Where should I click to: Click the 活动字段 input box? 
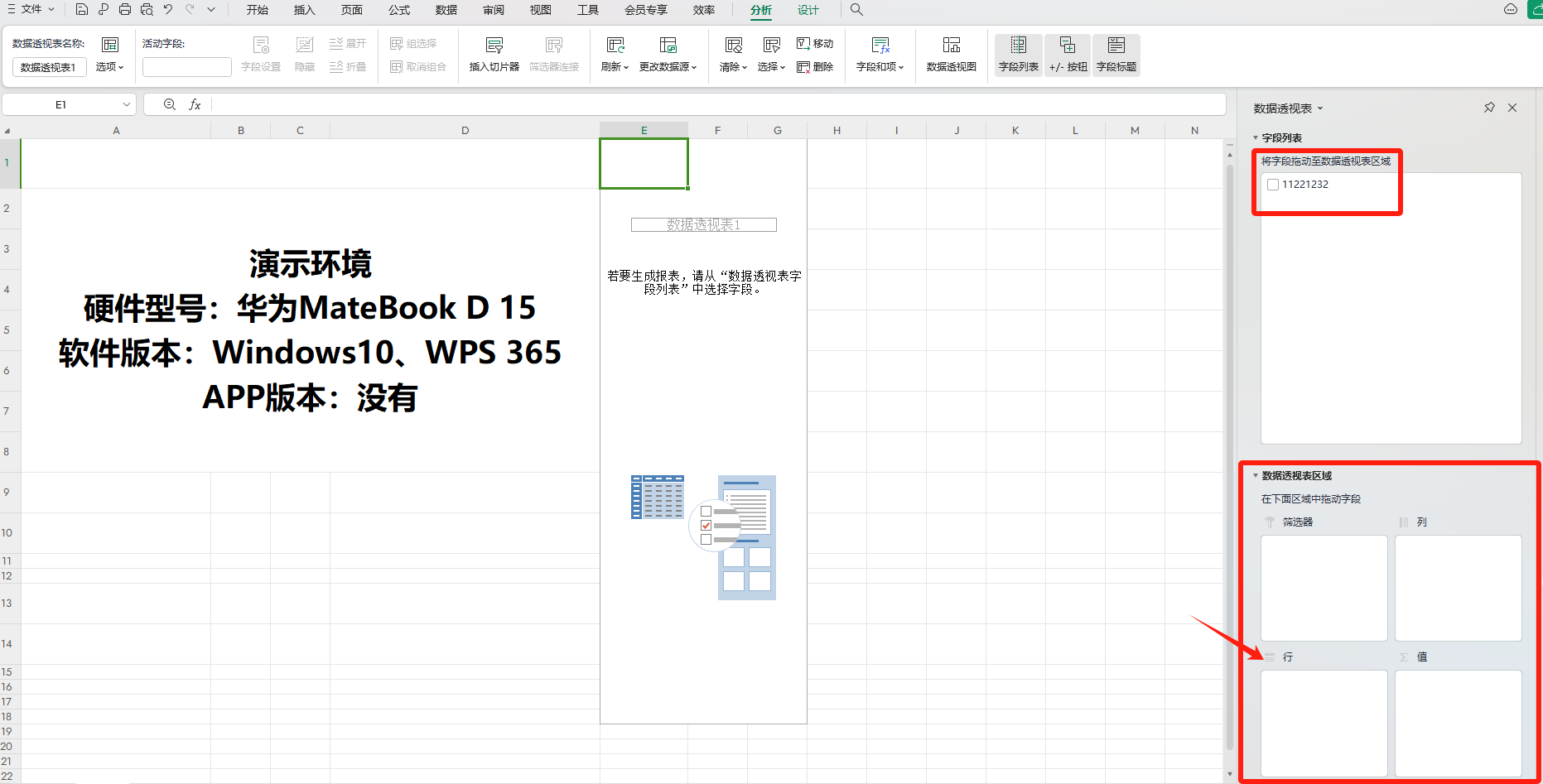pyautogui.click(x=187, y=67)
